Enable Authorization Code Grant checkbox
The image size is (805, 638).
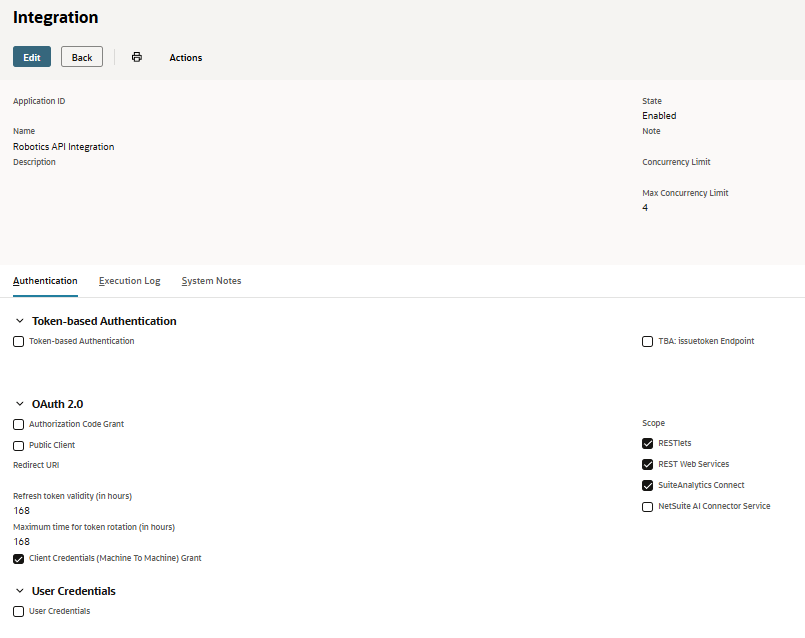point(19,425)
